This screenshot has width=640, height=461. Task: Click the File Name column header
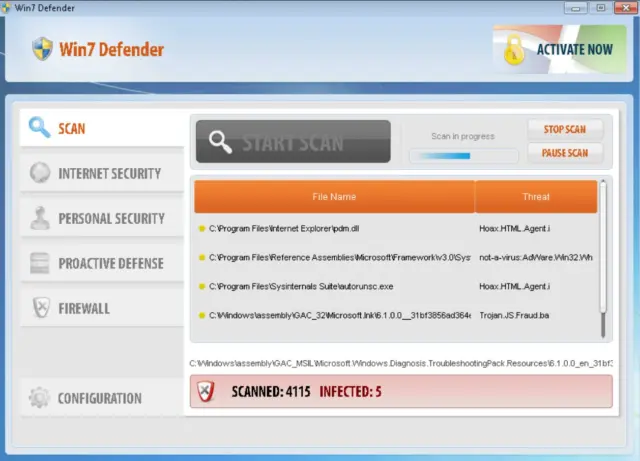pos(334,197)
